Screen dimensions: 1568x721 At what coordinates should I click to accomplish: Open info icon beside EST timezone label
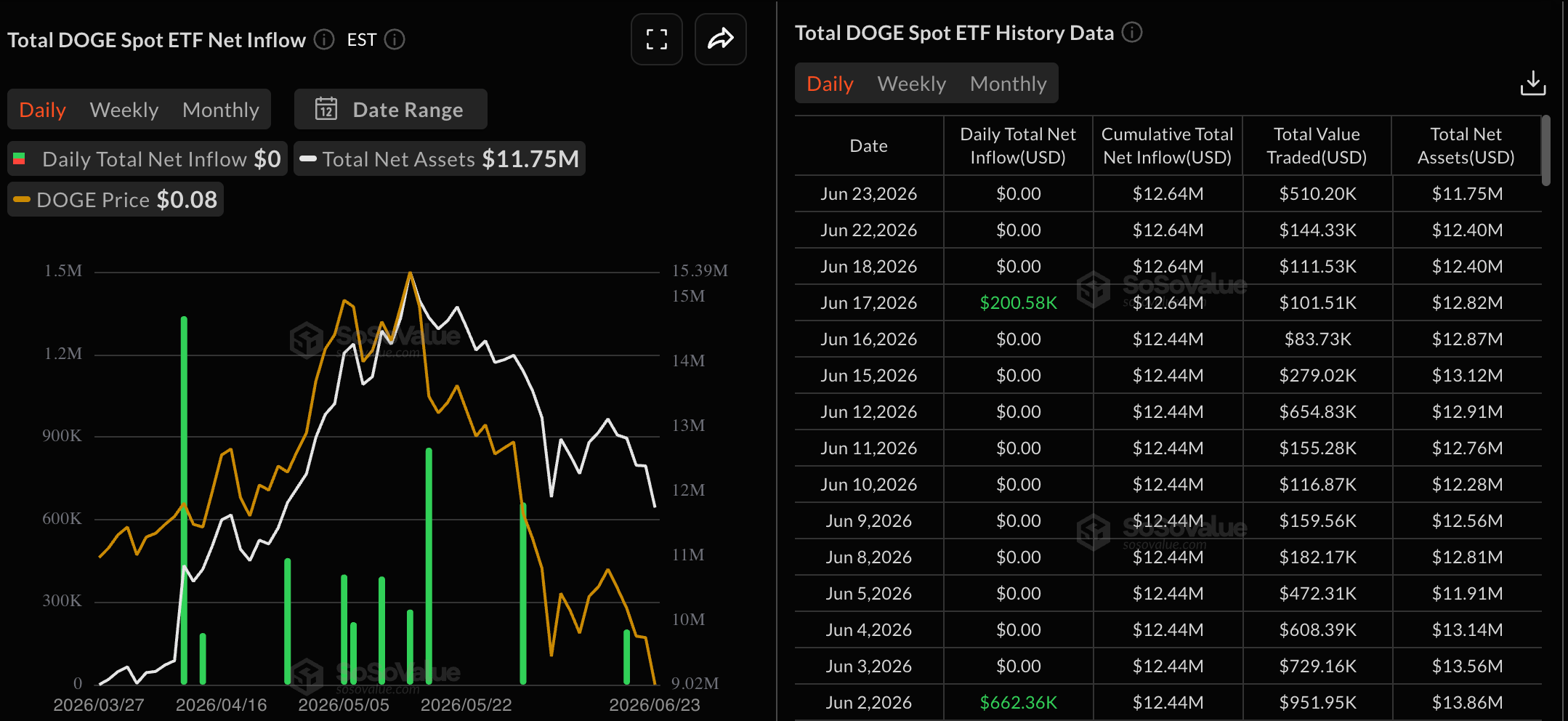click(x=395, y=39)
